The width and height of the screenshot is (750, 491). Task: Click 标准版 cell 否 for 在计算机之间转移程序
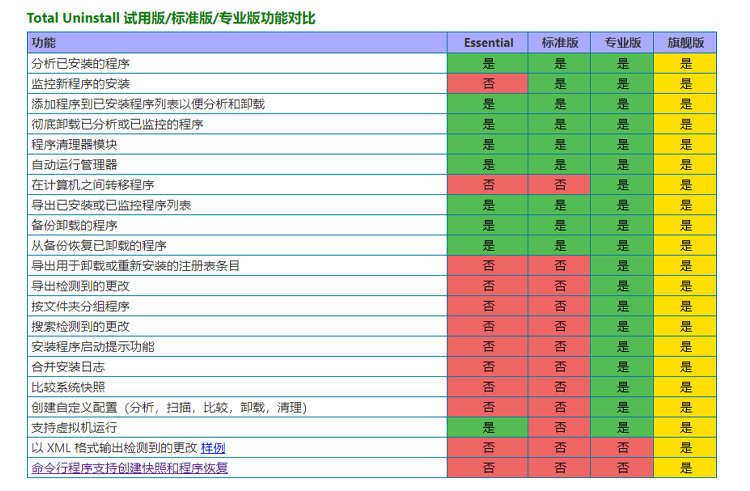(560, 185)
